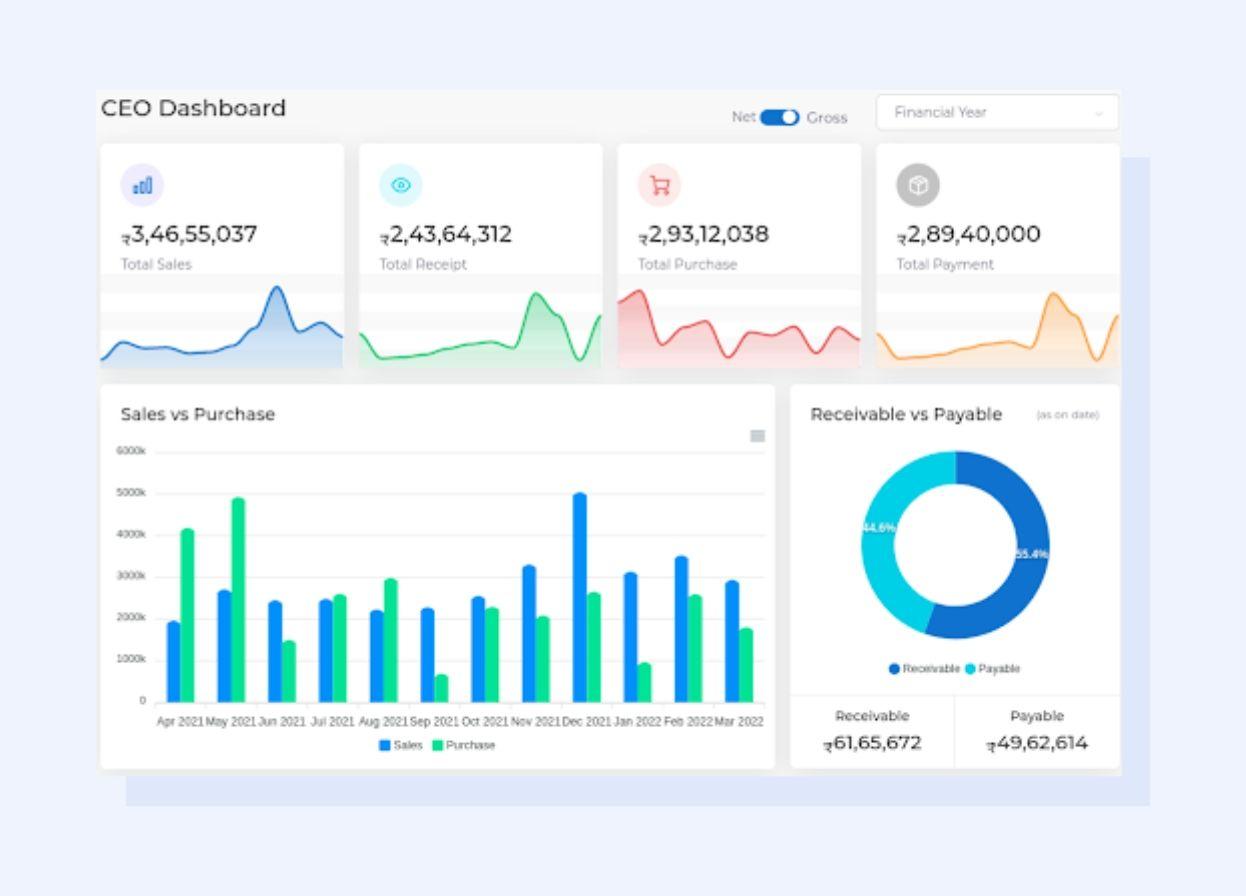Image resolution: width=1246 pixels, height=896 pixels.
Task: Click the green Total Receipt sparkline chart
Action: 480,328
